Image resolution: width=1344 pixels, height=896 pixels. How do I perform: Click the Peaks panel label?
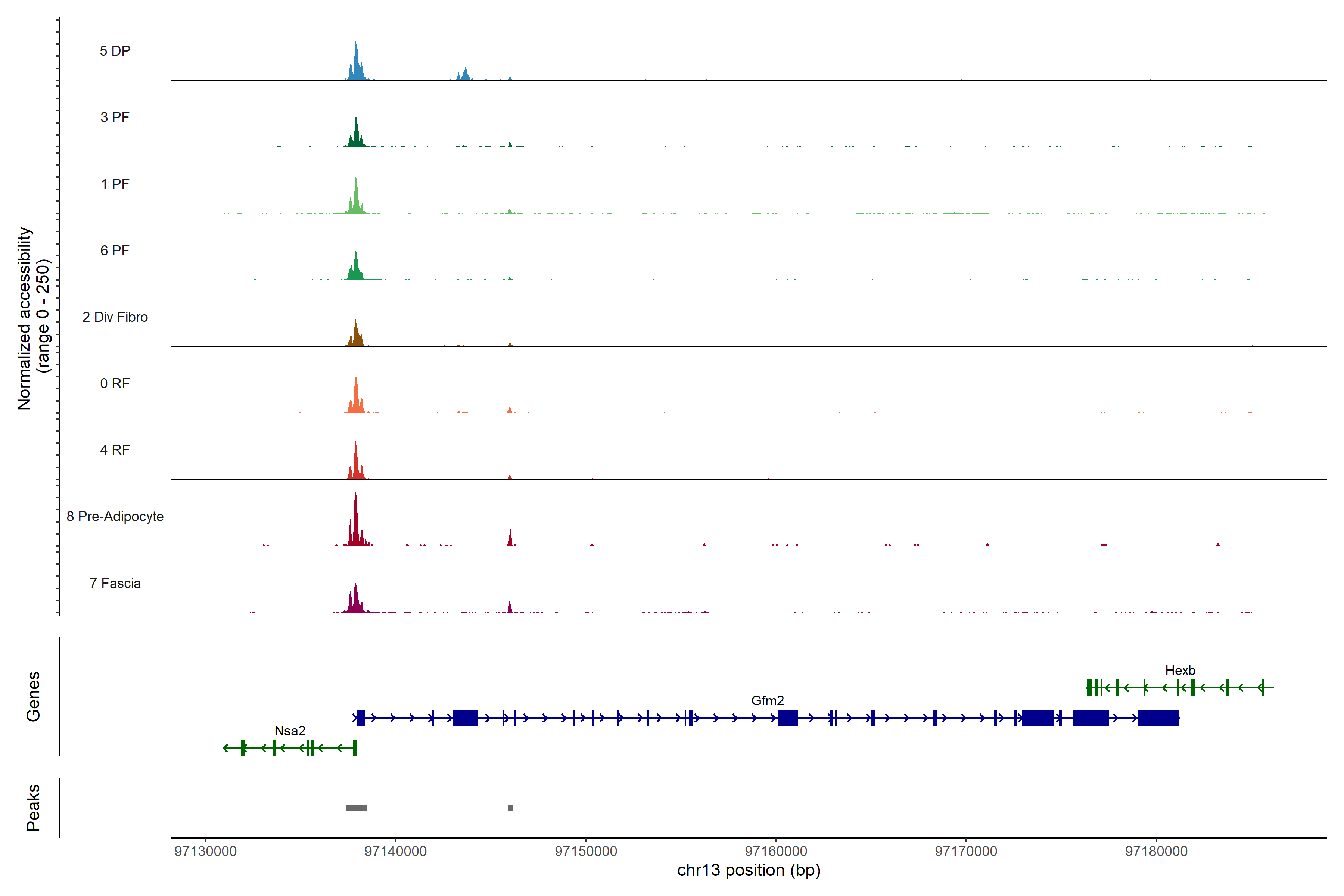33,808
